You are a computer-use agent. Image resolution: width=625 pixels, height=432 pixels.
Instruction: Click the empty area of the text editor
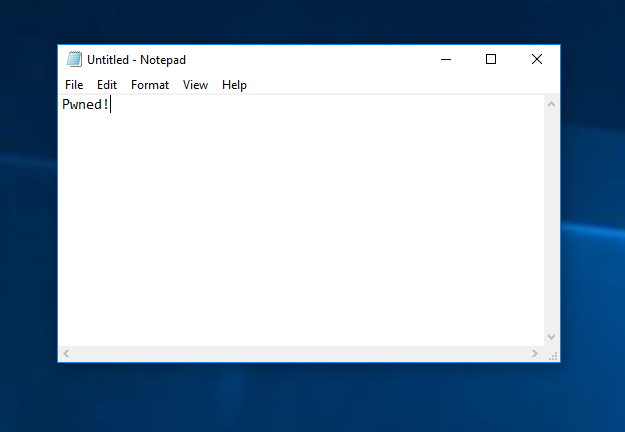coord(300,230)
